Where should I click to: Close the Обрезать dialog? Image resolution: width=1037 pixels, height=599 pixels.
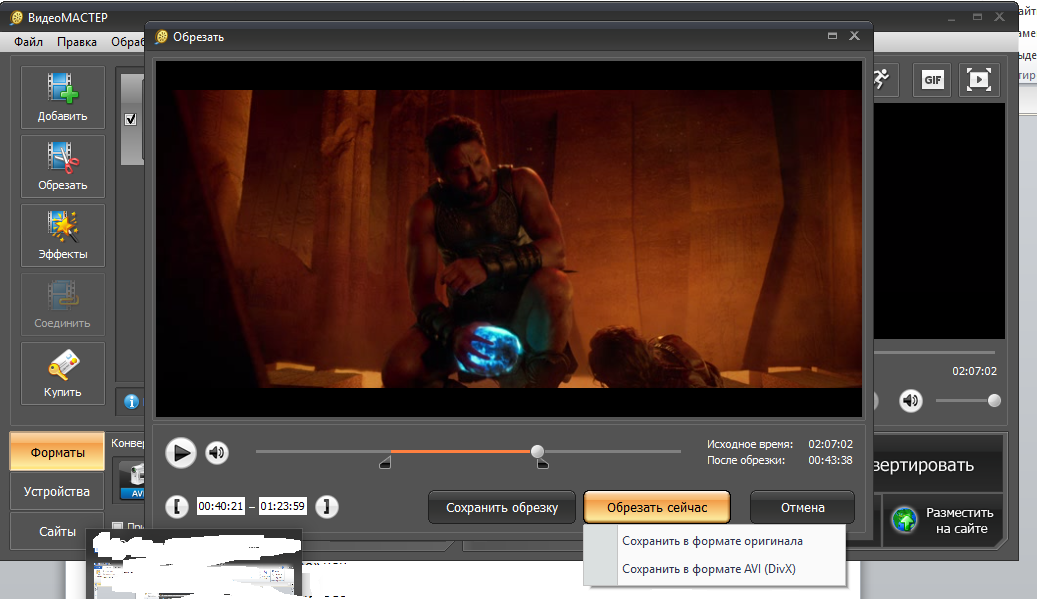pos(854,36)
